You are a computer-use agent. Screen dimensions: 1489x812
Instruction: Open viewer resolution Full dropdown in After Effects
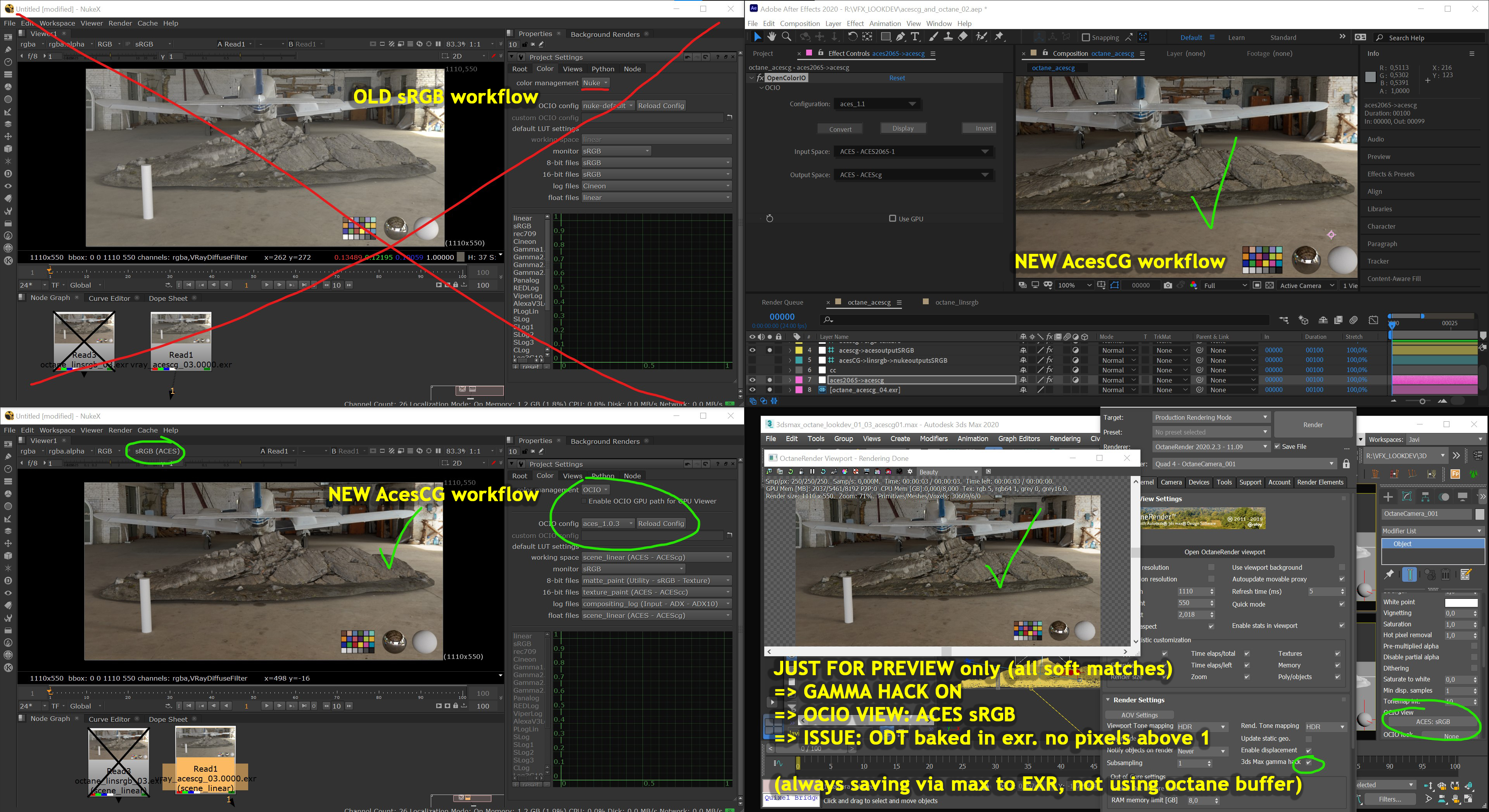tap(1225, 286)
